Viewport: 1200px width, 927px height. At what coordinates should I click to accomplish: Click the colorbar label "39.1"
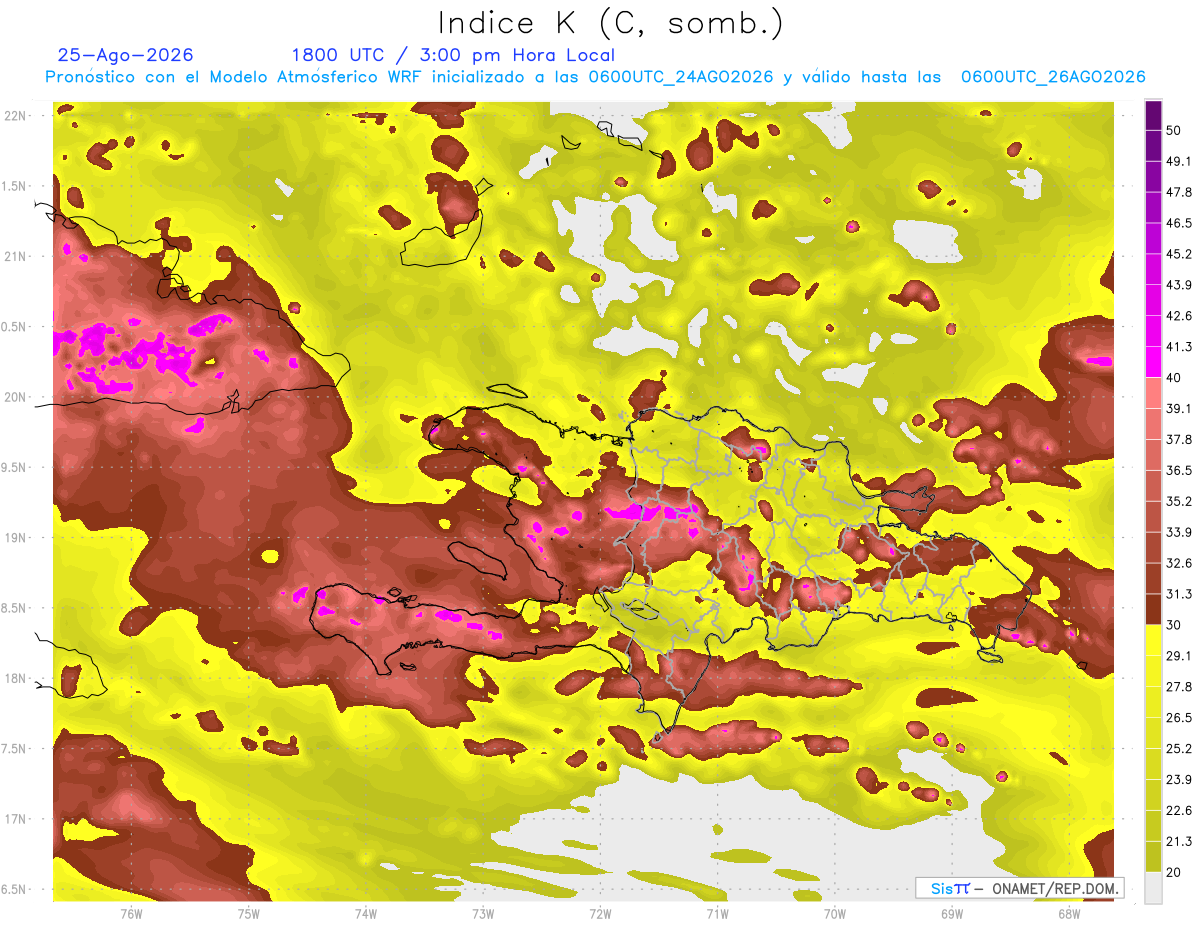tap(1179, 408)
